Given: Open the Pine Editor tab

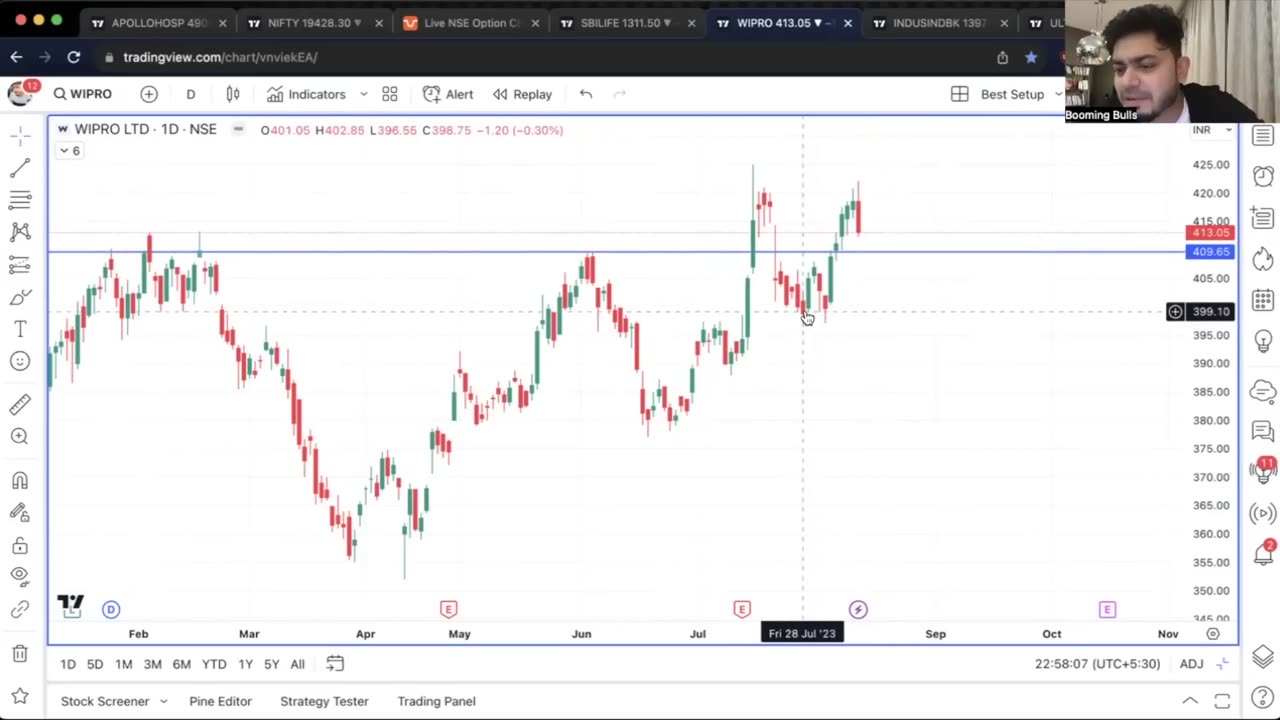Looking at the screenshot, I should (220, 701).
